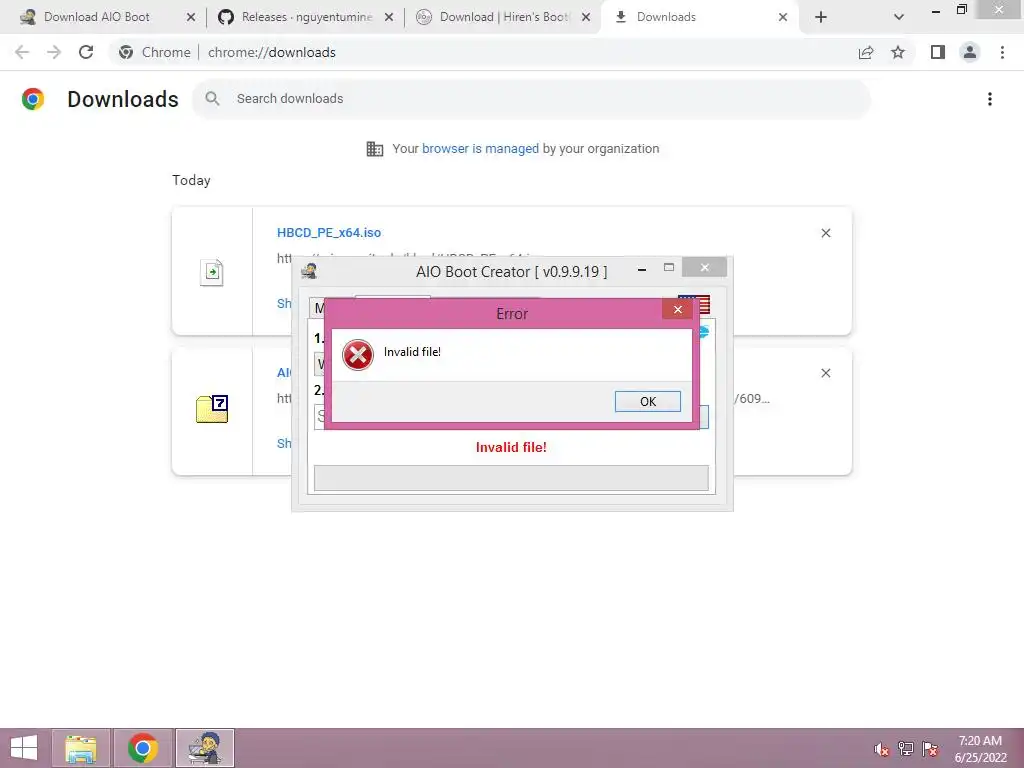Open the Chrome profile avatar
Image resolution: width=1024 pixels, height=768 pixels.
coord(970,52)
